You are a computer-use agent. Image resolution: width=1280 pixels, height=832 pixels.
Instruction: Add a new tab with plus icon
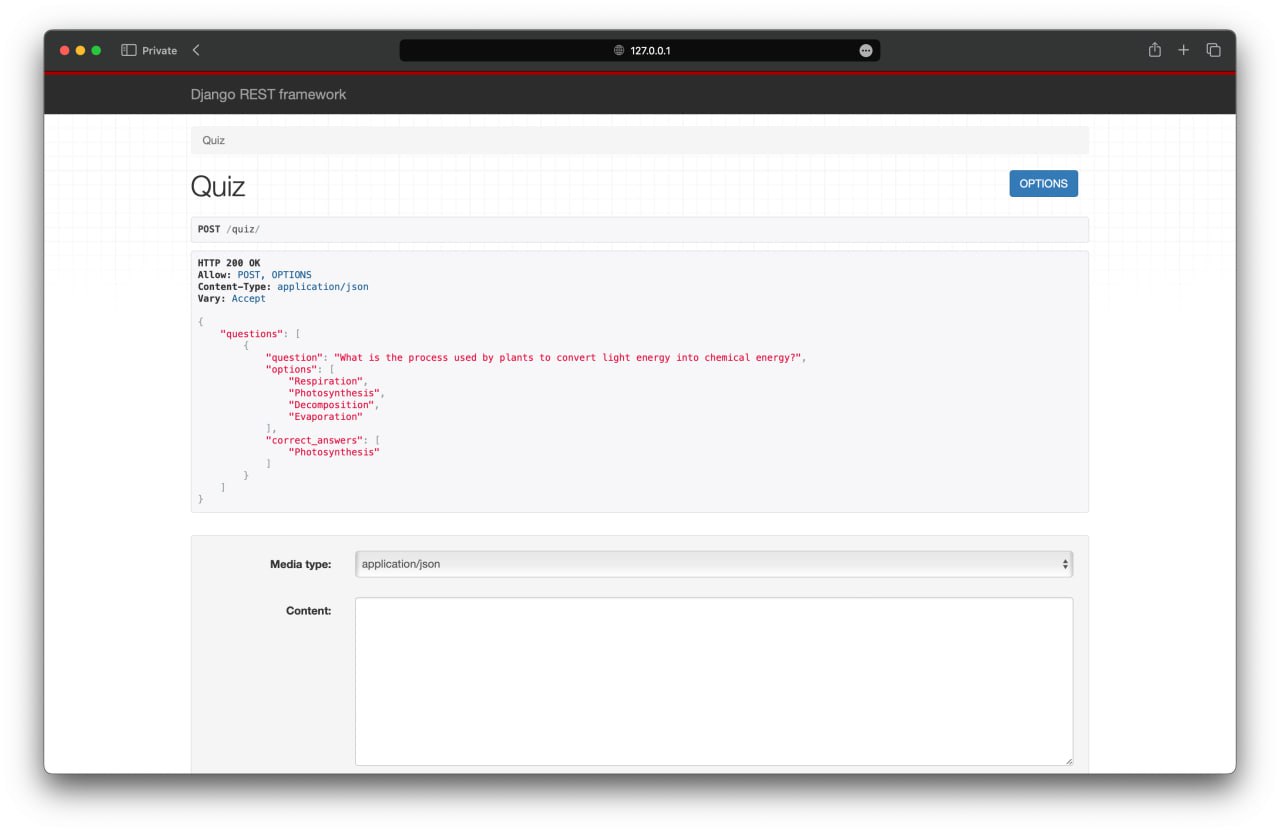coord(1184,50)
